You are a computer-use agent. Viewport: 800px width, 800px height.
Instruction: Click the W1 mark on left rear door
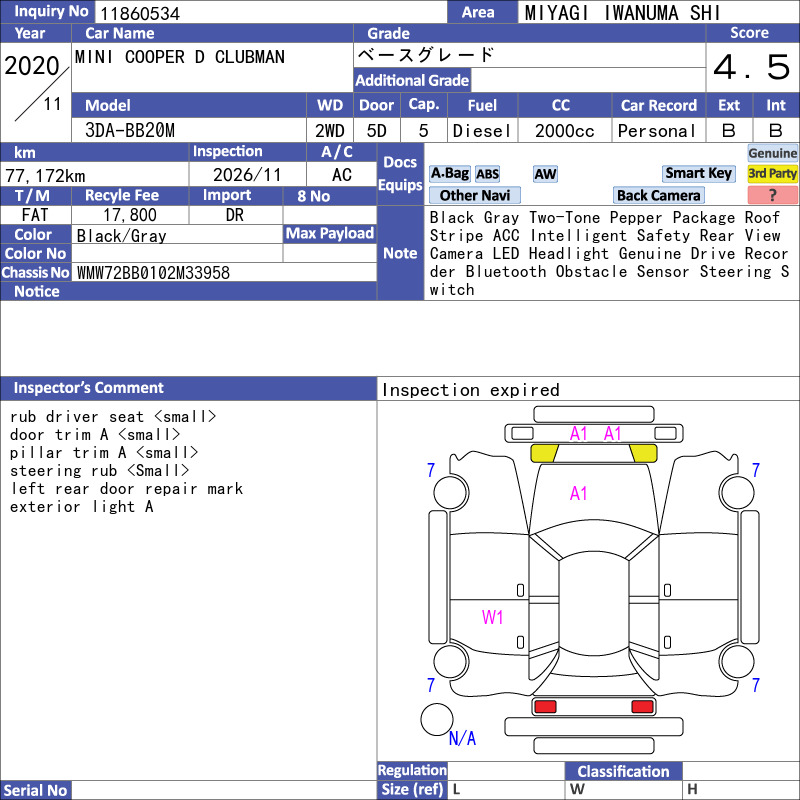point(492,617)
